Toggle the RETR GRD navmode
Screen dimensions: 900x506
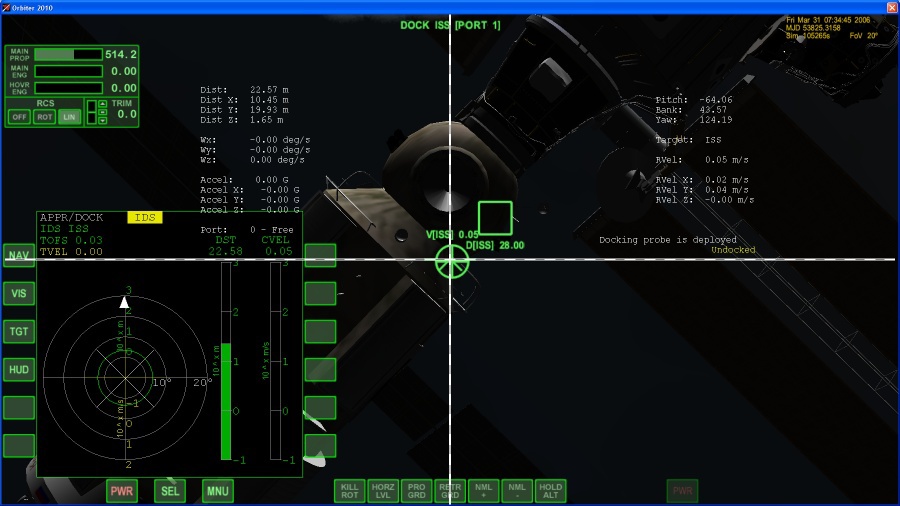(450, 491)
